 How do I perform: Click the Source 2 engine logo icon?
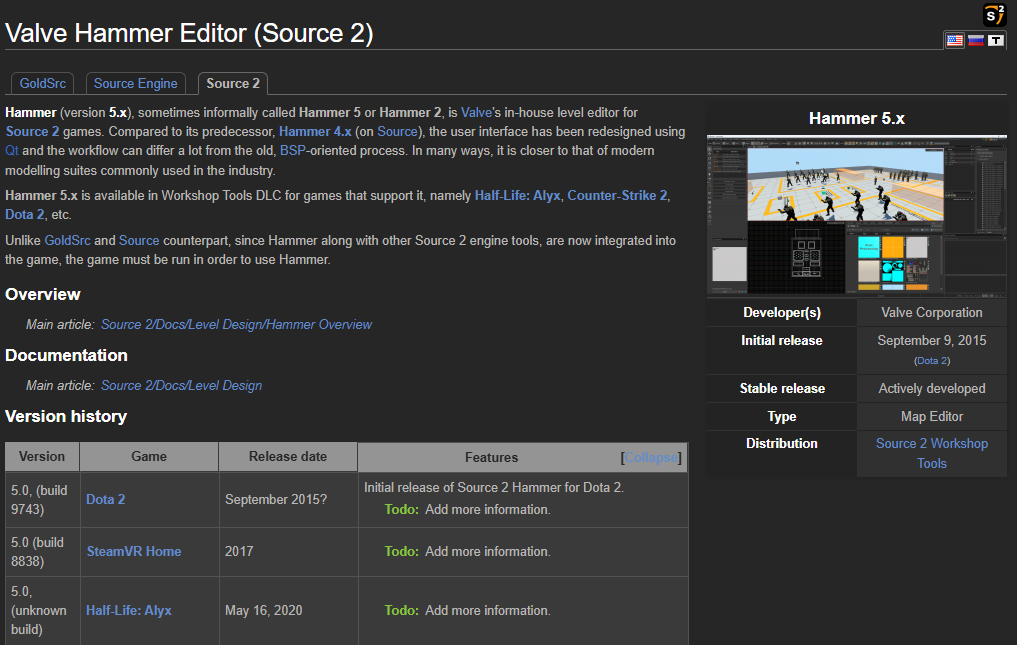(994, 15)
